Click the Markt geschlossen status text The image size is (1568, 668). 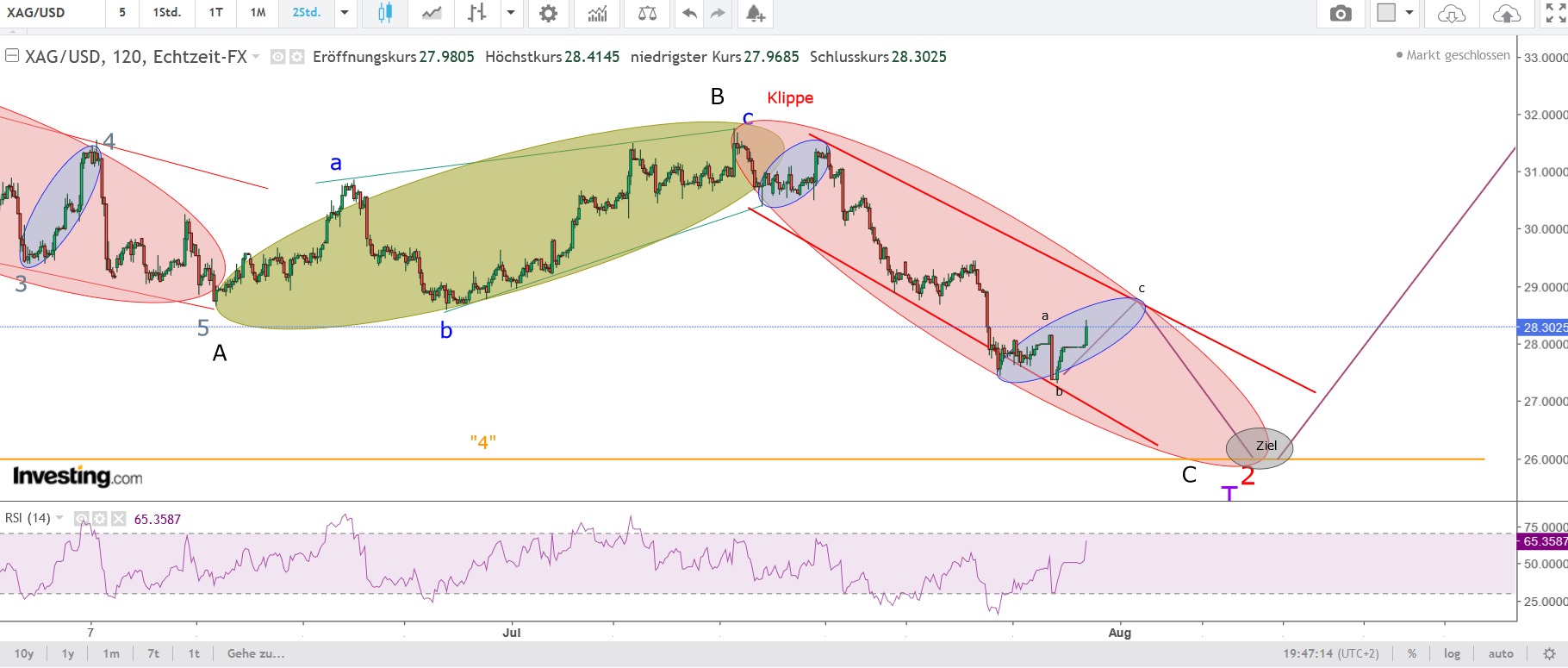click(1458, 55)
